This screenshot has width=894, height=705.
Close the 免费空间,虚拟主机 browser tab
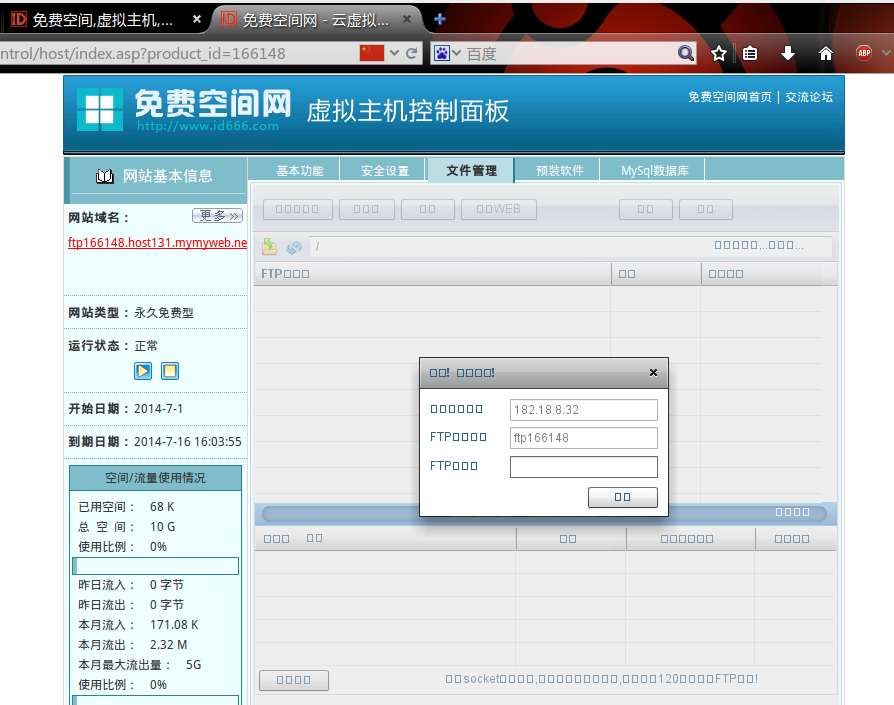[x=197, y=19]
